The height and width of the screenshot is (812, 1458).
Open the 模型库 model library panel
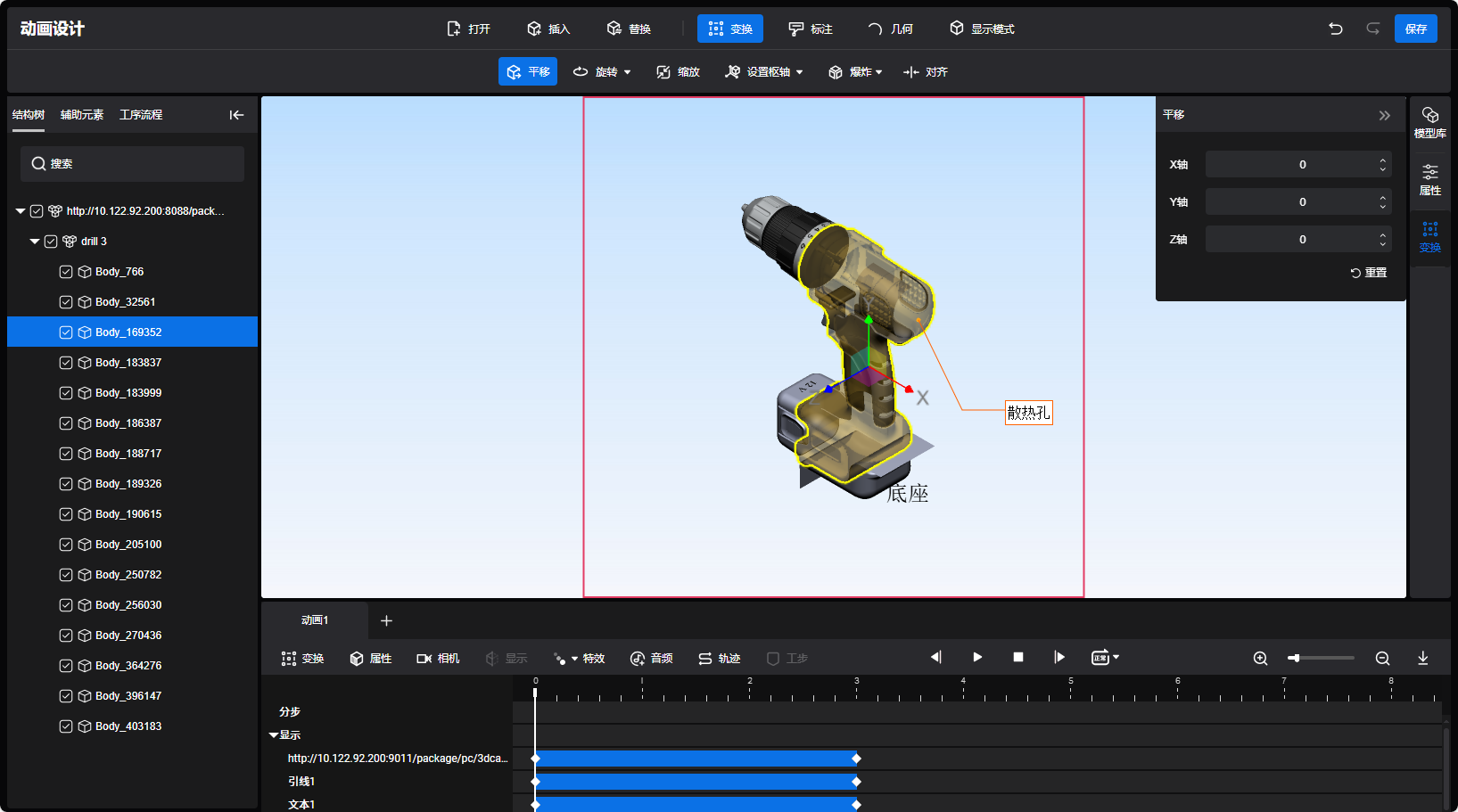coord(1429,122)
